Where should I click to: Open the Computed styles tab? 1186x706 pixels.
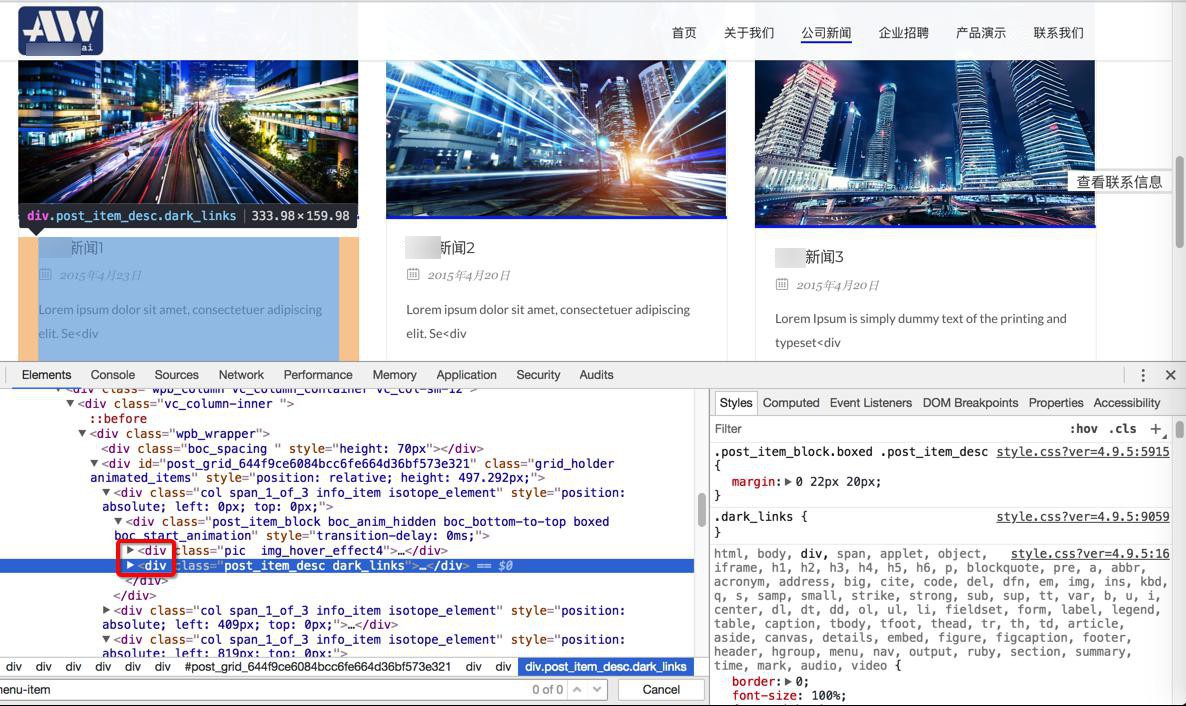791,403
